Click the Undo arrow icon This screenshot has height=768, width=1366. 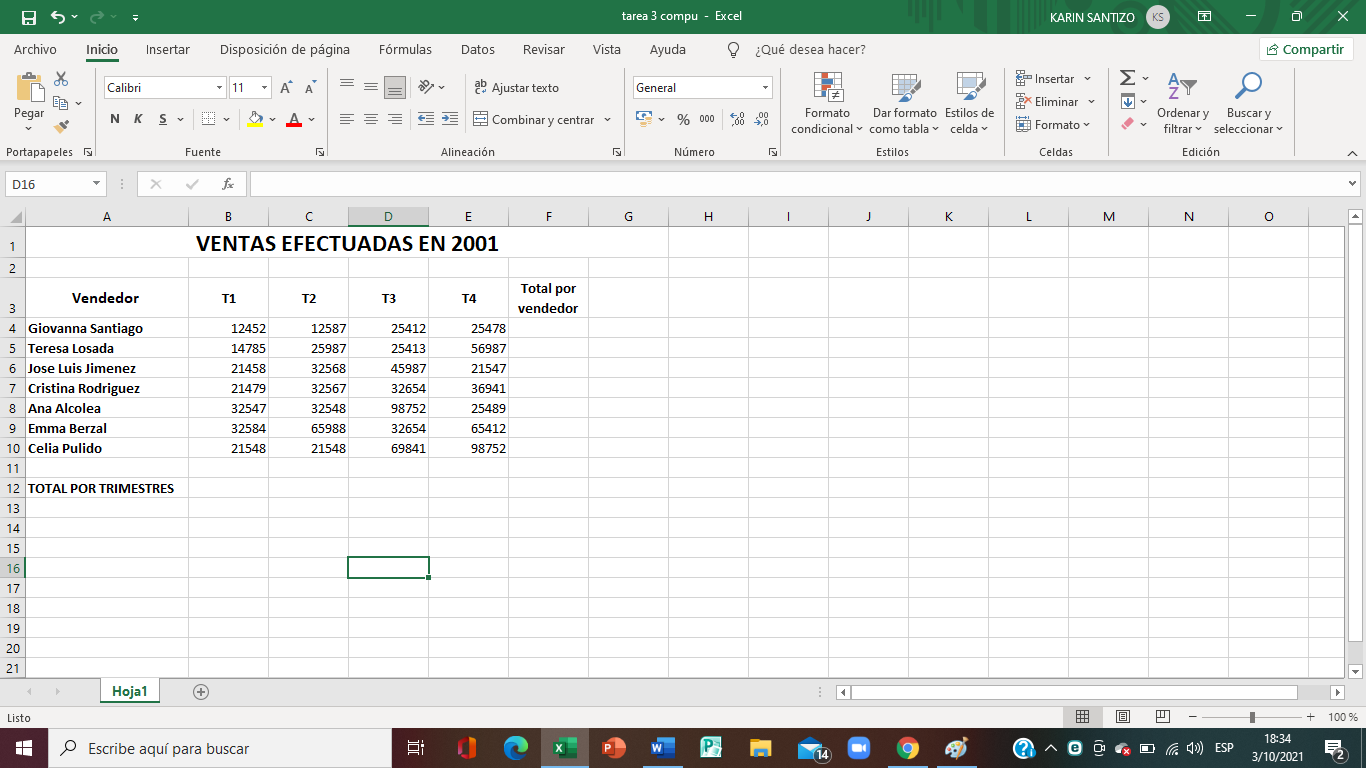point(57,17)
